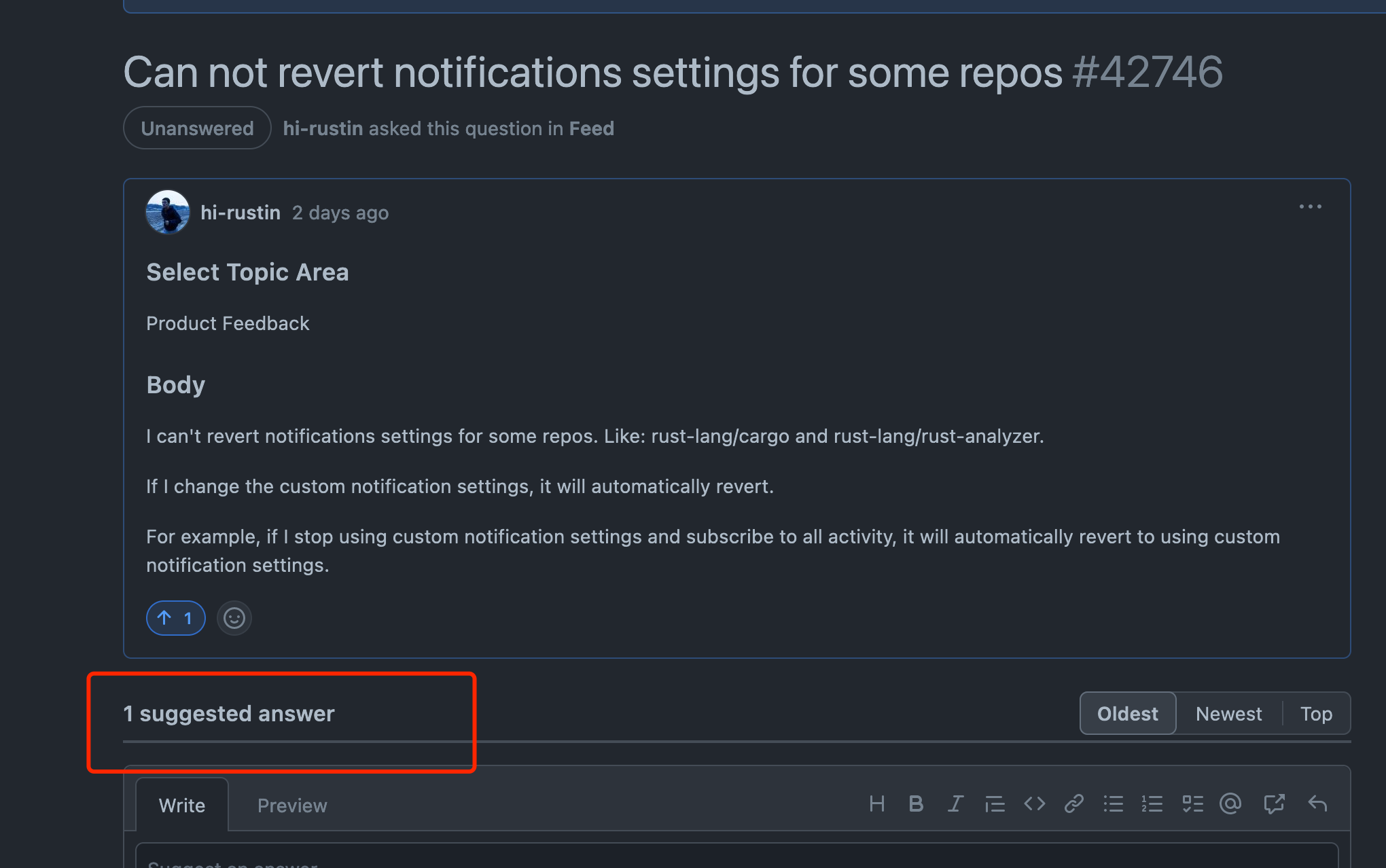Upvote hi-rustin's question
Image resolution: width=1386 pixels, height=868 pixels.
pyautogui.click(x=175, y=617)
